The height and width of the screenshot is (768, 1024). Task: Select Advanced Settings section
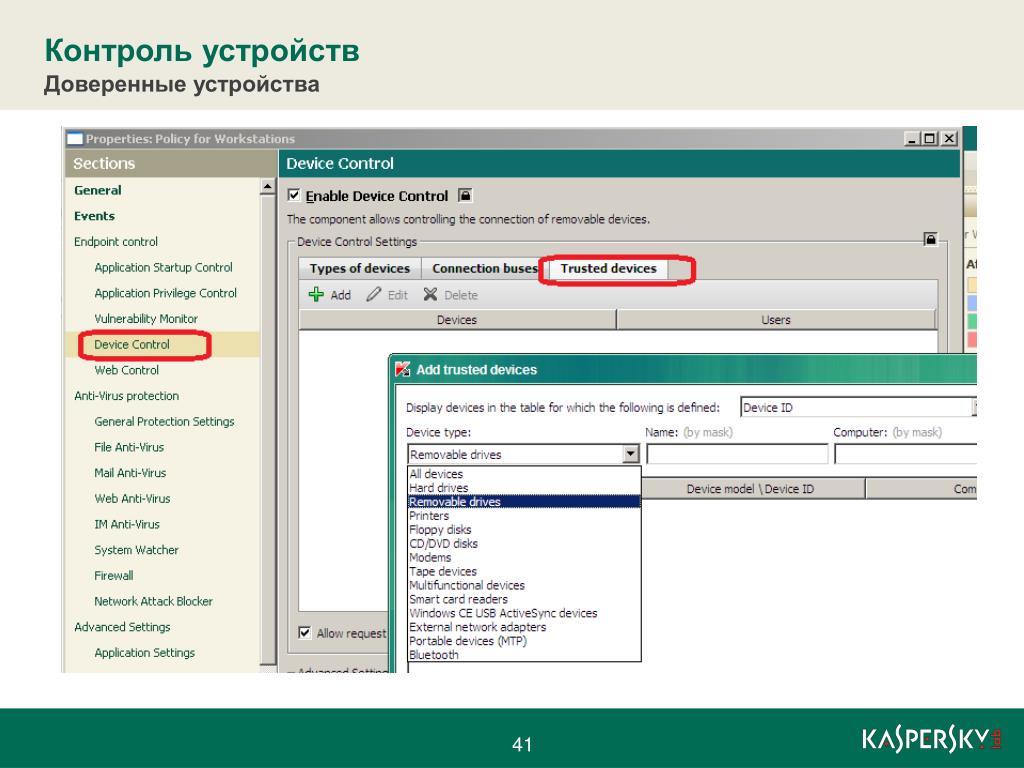[122, 627]
